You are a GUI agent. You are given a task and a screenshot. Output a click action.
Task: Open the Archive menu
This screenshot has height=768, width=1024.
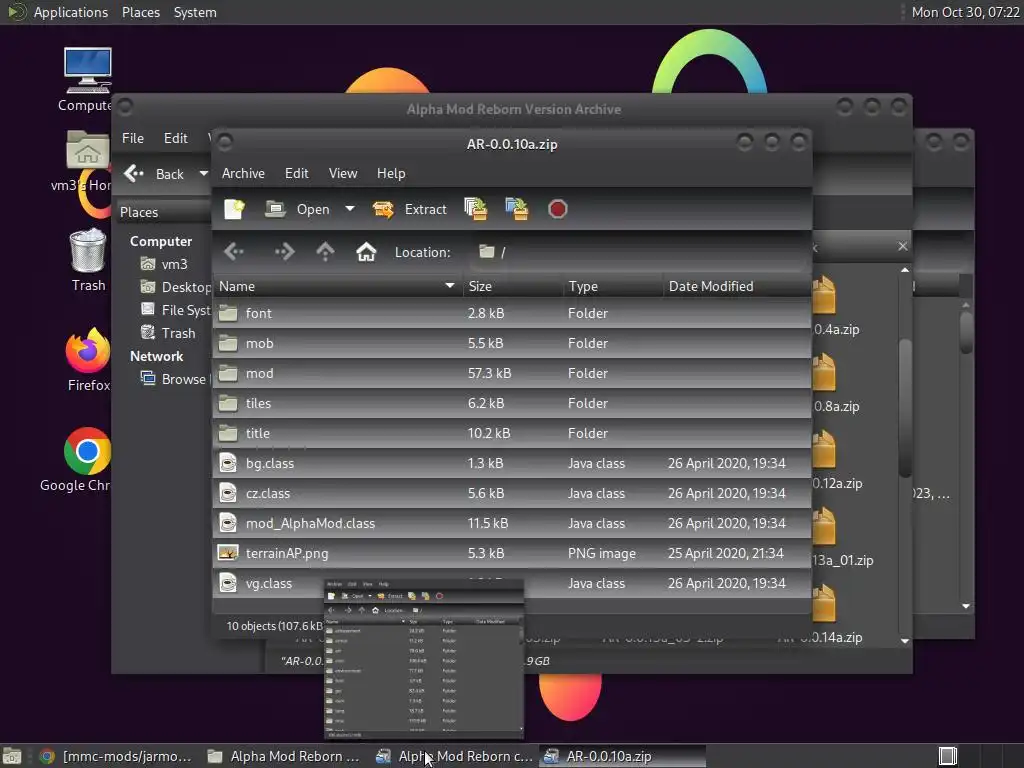point(243,173)
